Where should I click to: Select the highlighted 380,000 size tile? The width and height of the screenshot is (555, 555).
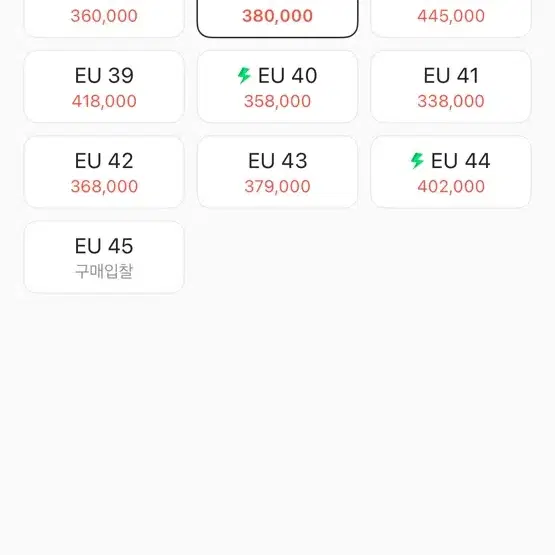coord(278,18)
